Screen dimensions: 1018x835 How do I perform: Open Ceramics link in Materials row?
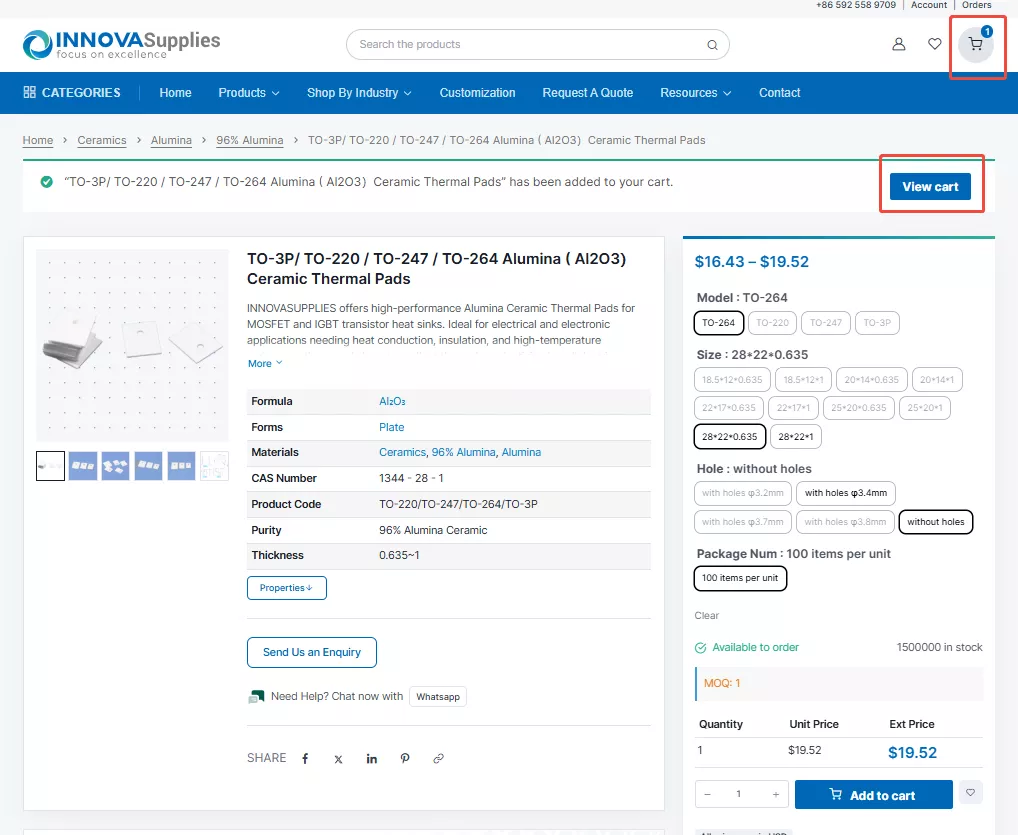(403, 453)
